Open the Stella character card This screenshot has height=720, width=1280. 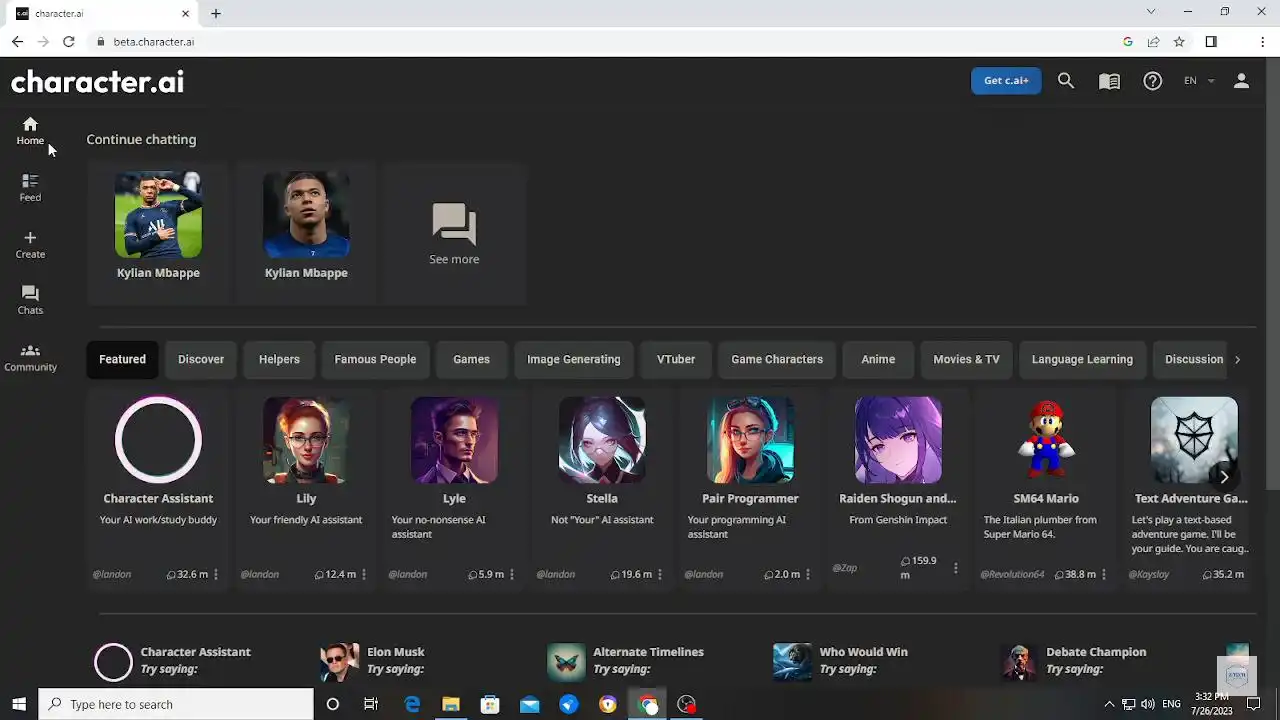(x=602, y=490)
